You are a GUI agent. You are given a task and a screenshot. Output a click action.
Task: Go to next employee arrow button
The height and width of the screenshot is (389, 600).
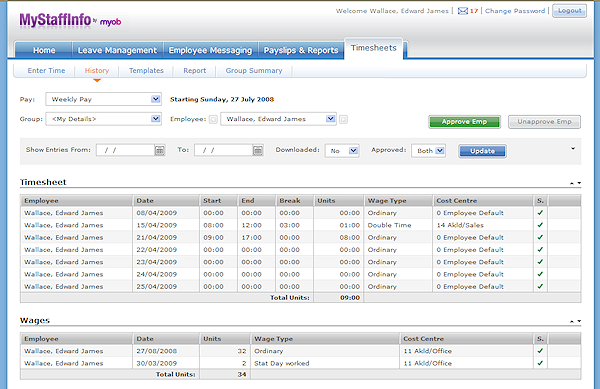coord(343,119)
